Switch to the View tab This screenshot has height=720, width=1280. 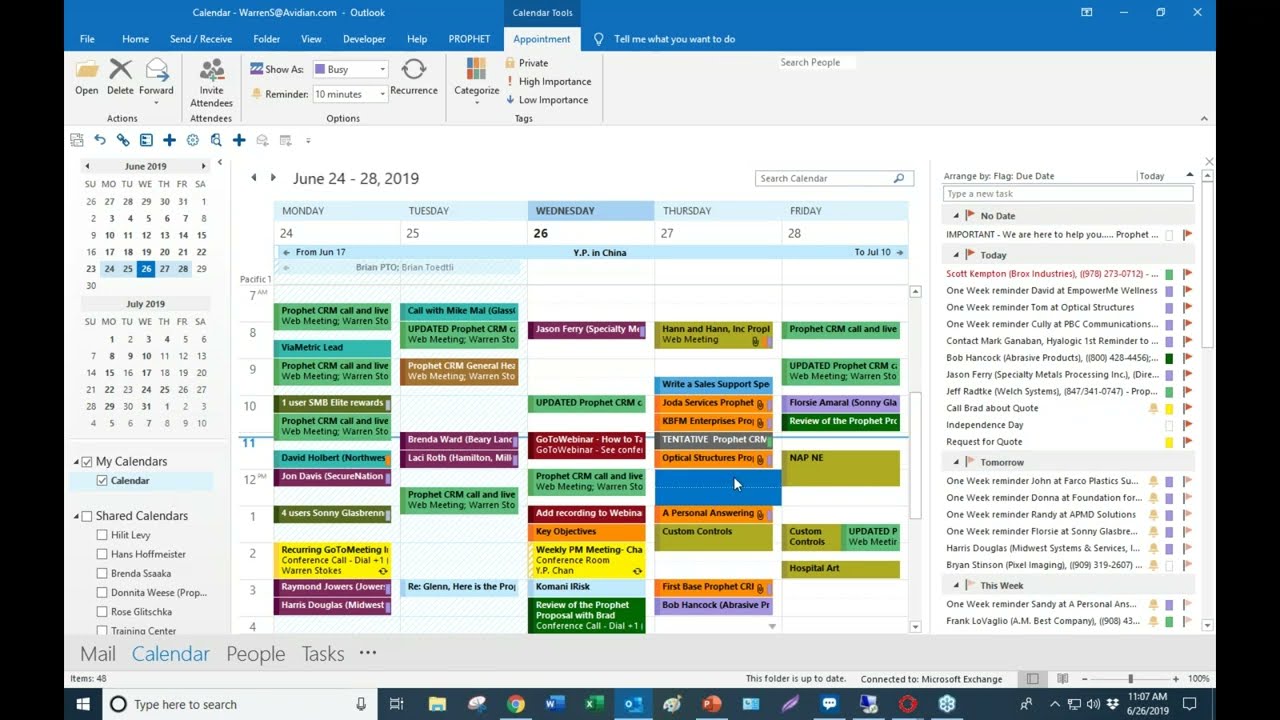[x=311, y=39]
